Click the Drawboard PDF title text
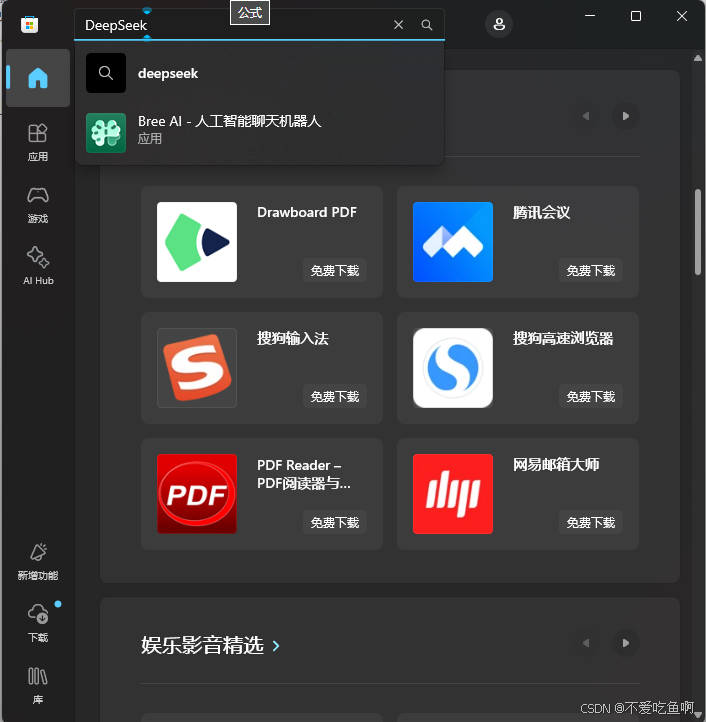 click(x=307, y=212)
